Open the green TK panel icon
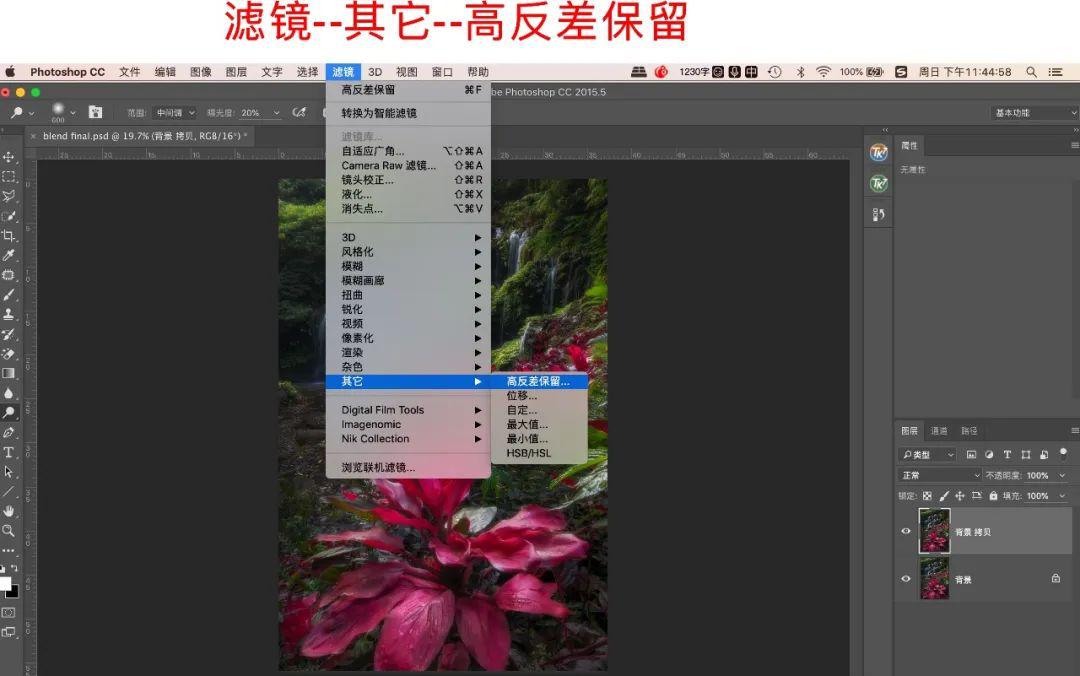The image size is (1080, 676). 878,183
